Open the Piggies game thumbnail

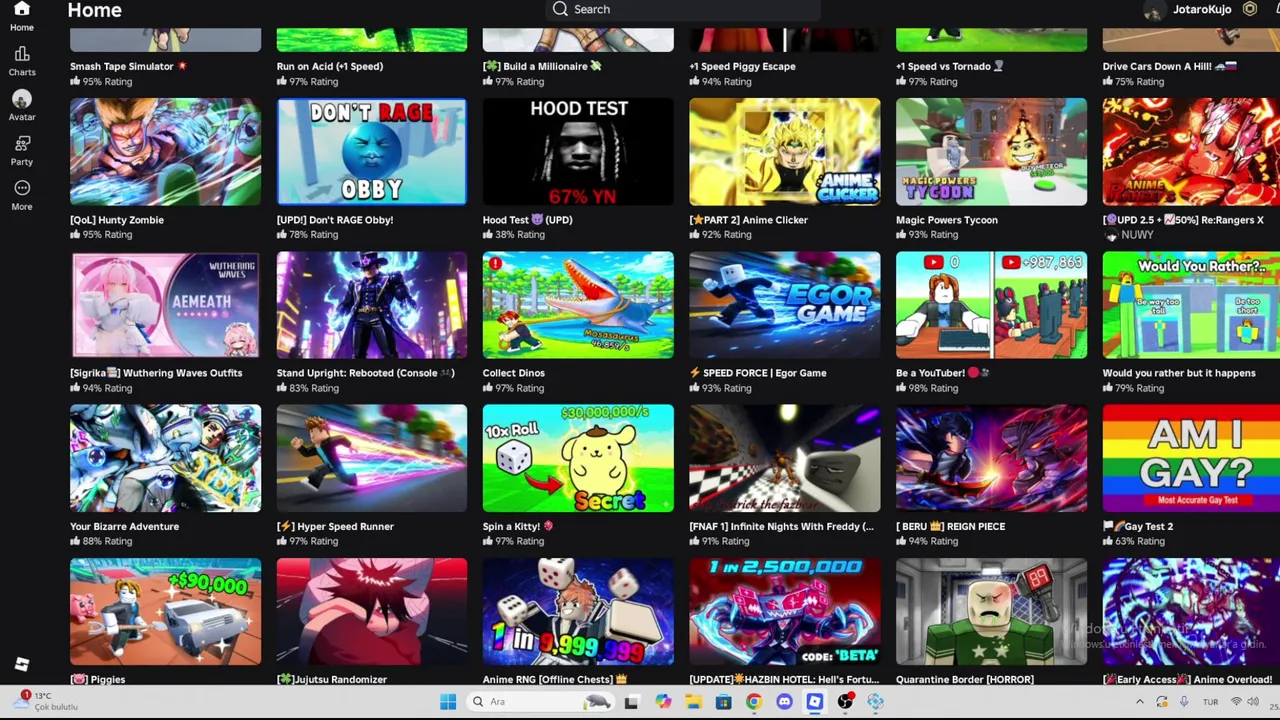[x=166, y=612]
